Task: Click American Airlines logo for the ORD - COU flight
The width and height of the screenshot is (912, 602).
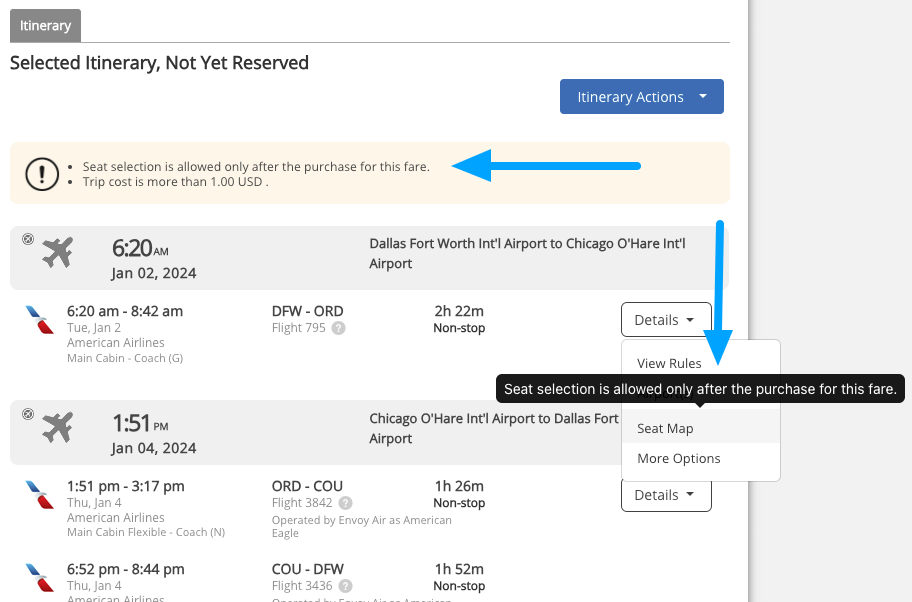Action: pos(40,494)
